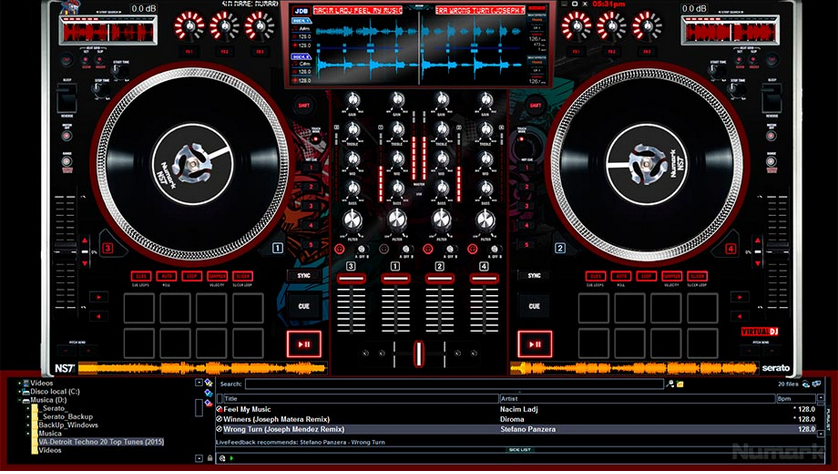
Task: Toggle headphone cue on mixer channel 2
Action: (428, 249)
